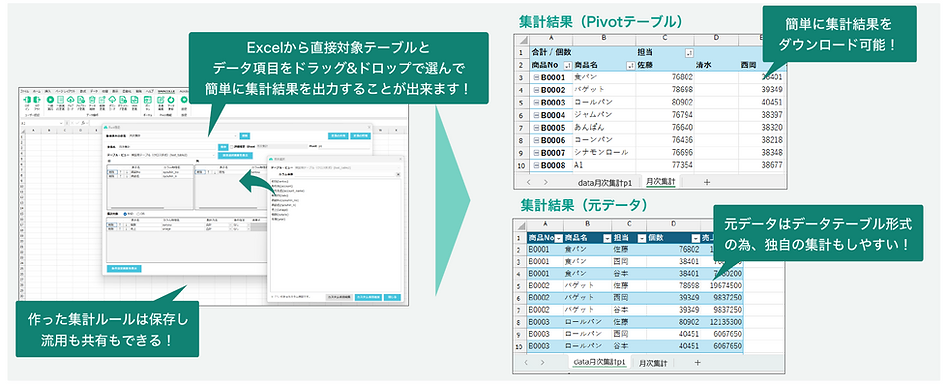Collapse the B0004 pivot row group
946x385 pixels.
[536, 115]
